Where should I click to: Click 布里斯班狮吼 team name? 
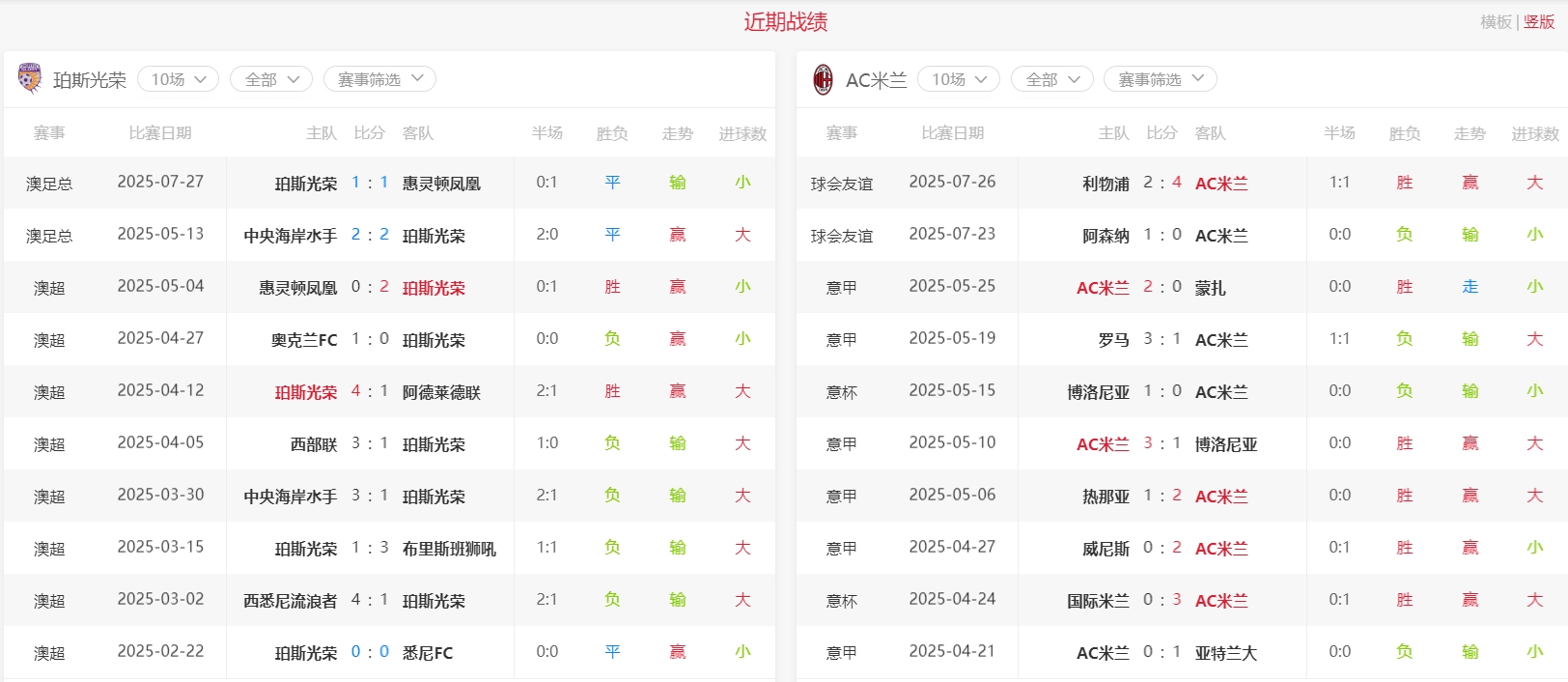pos(449,548)
